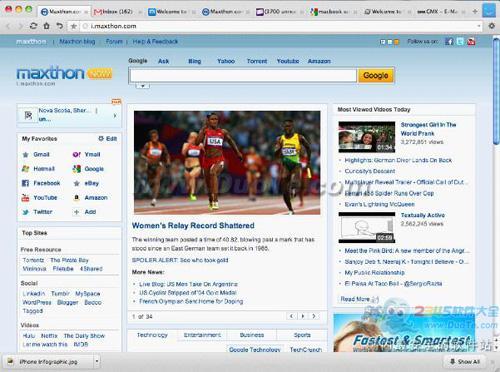Viewport: 500px width, 372px height.
Task: Open Maxthon Twitter follow icon
Action: 460,41
